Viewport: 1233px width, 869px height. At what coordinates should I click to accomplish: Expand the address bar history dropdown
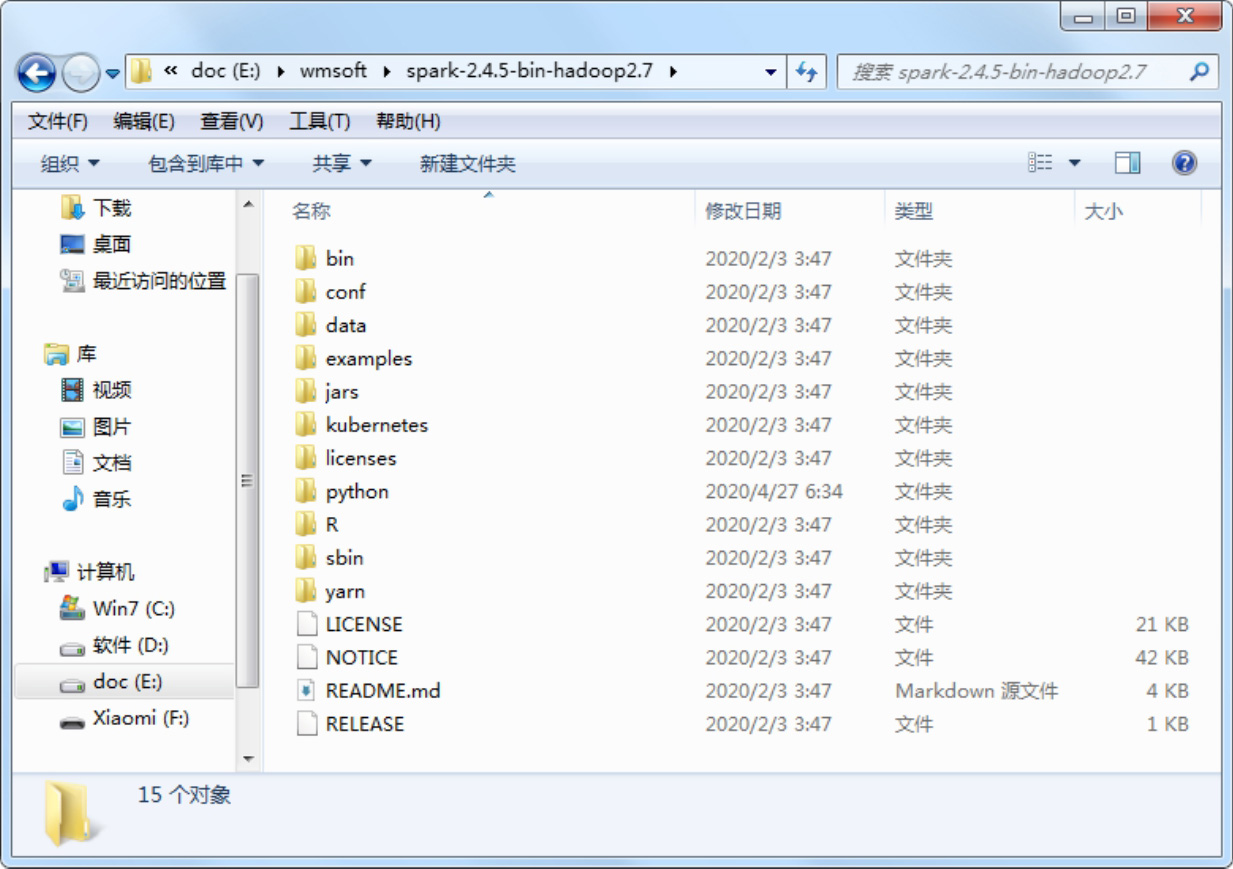click(x=770, y=72)
